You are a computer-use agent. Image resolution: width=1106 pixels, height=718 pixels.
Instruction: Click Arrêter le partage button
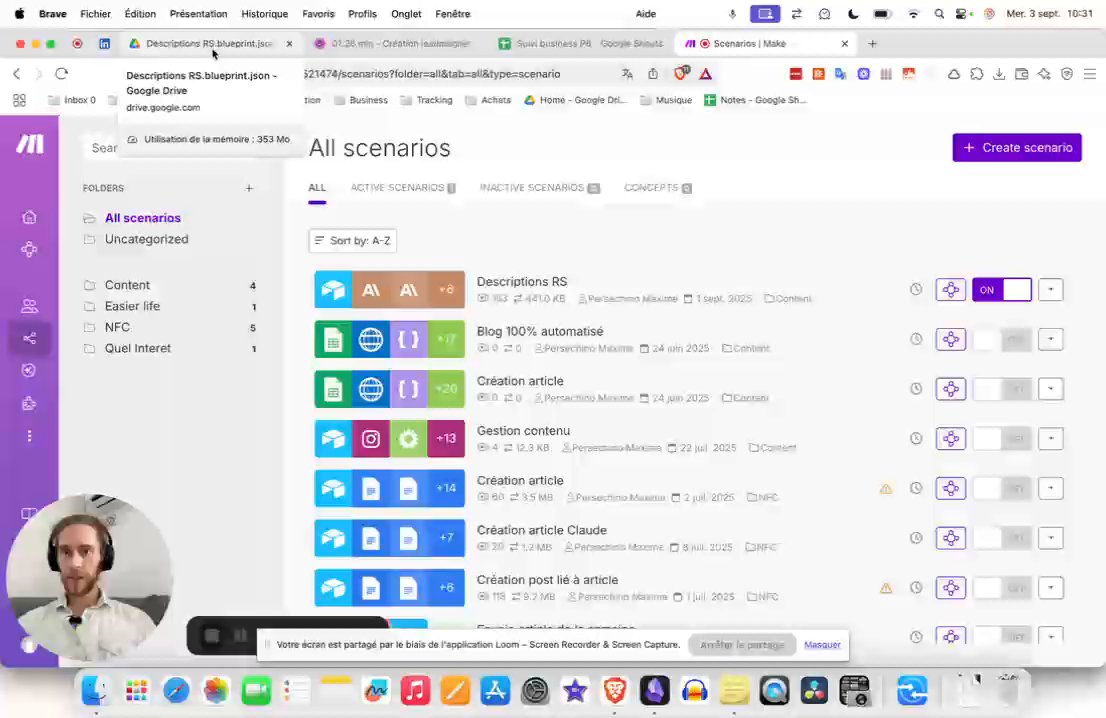[x=742, y=645]
